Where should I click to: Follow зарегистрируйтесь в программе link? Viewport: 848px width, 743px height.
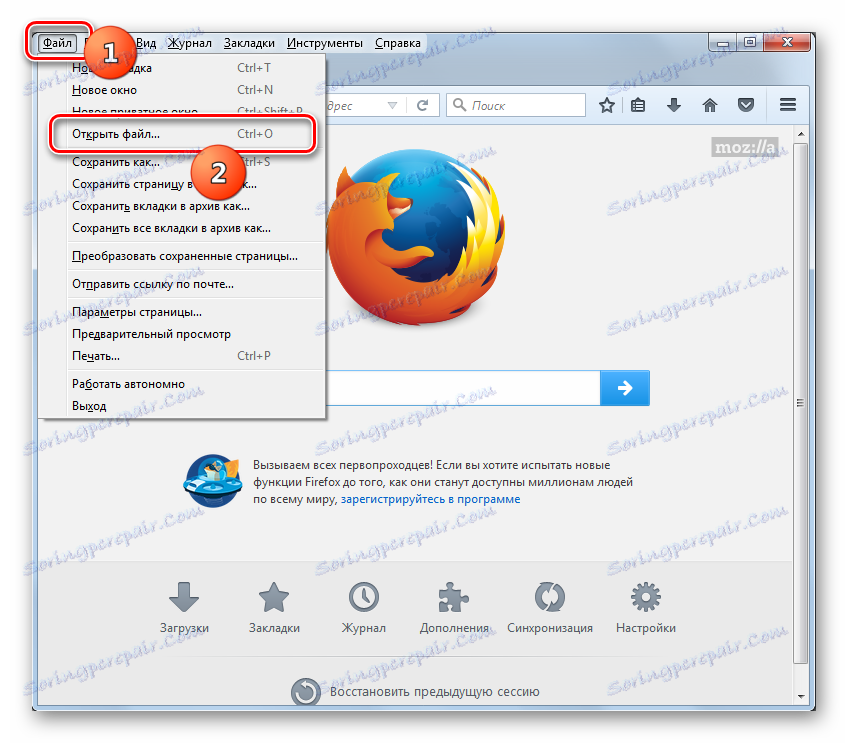click(430, 499)
